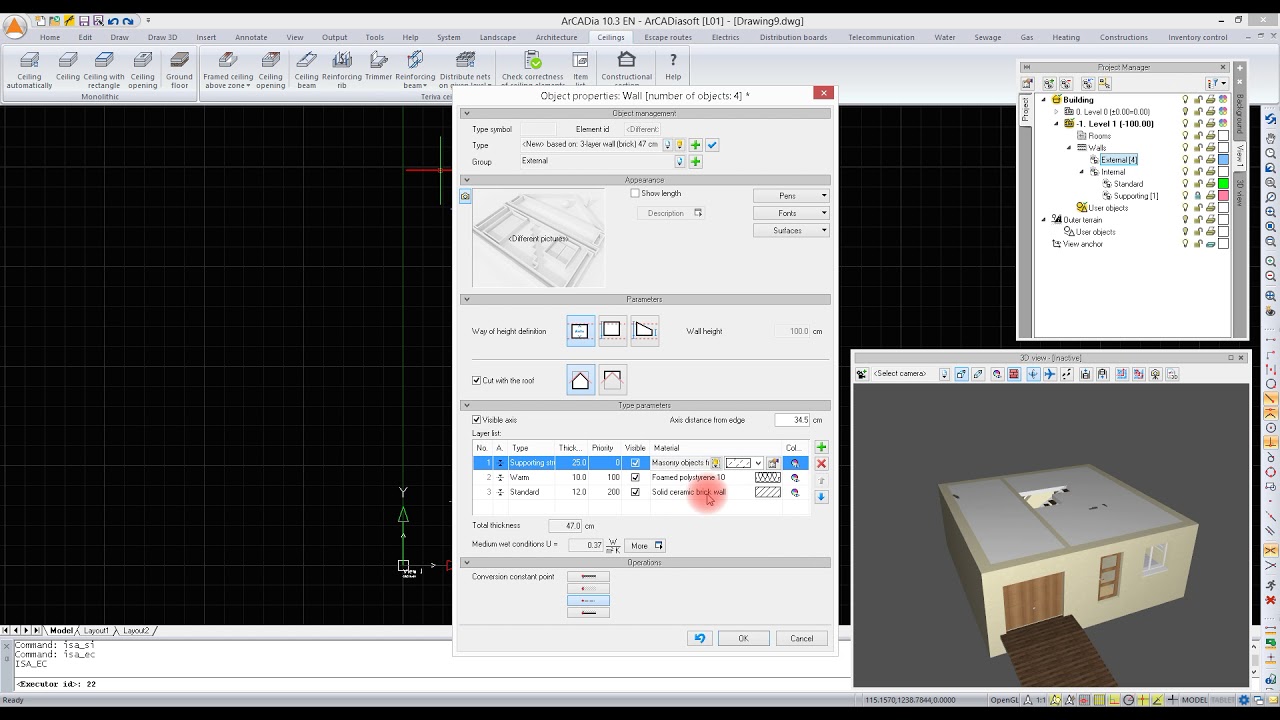Open the Fonts dropdown
This screenshot has height=720, width=1280.
pos(791,213)
